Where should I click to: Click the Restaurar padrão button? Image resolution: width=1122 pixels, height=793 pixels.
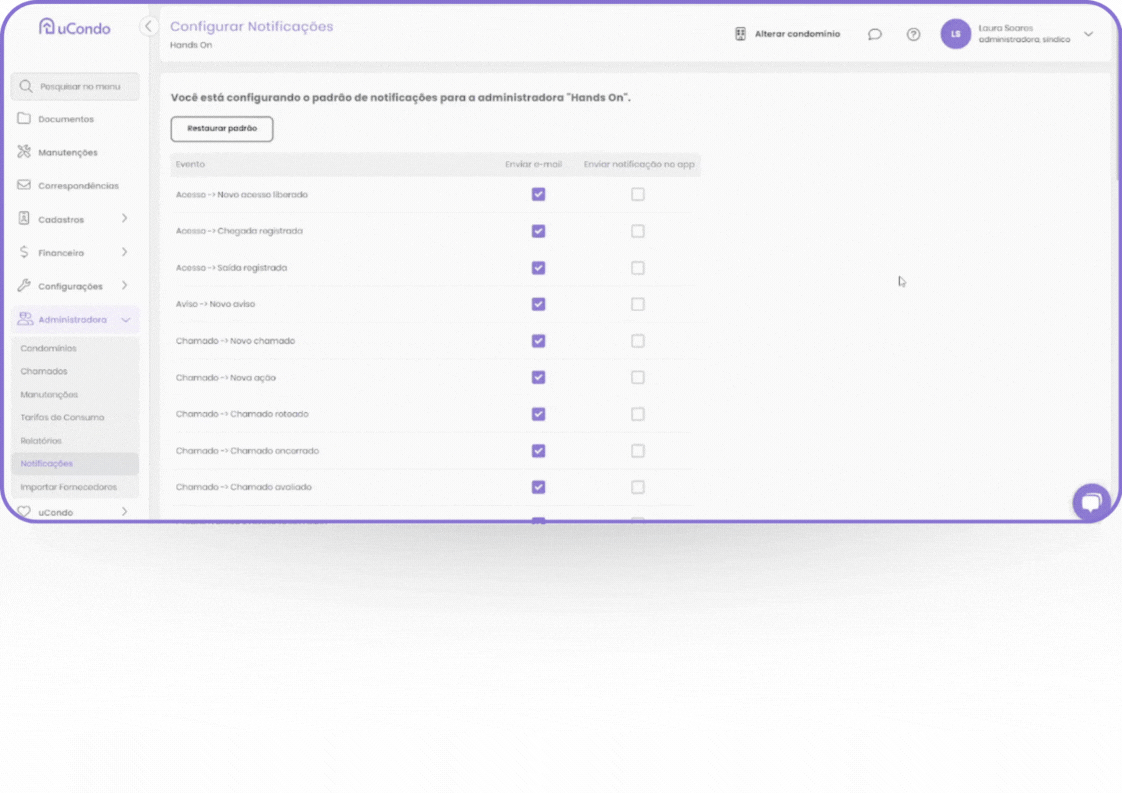pos(222,129)
